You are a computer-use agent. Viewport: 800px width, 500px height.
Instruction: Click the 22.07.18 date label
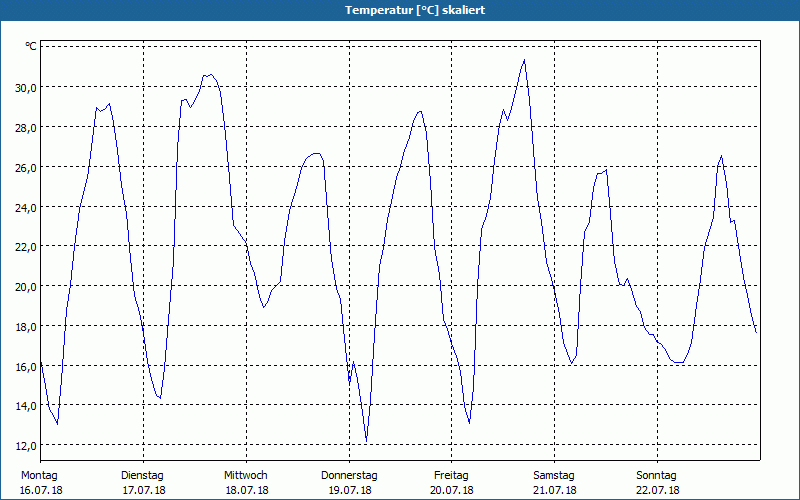point(658,490)
